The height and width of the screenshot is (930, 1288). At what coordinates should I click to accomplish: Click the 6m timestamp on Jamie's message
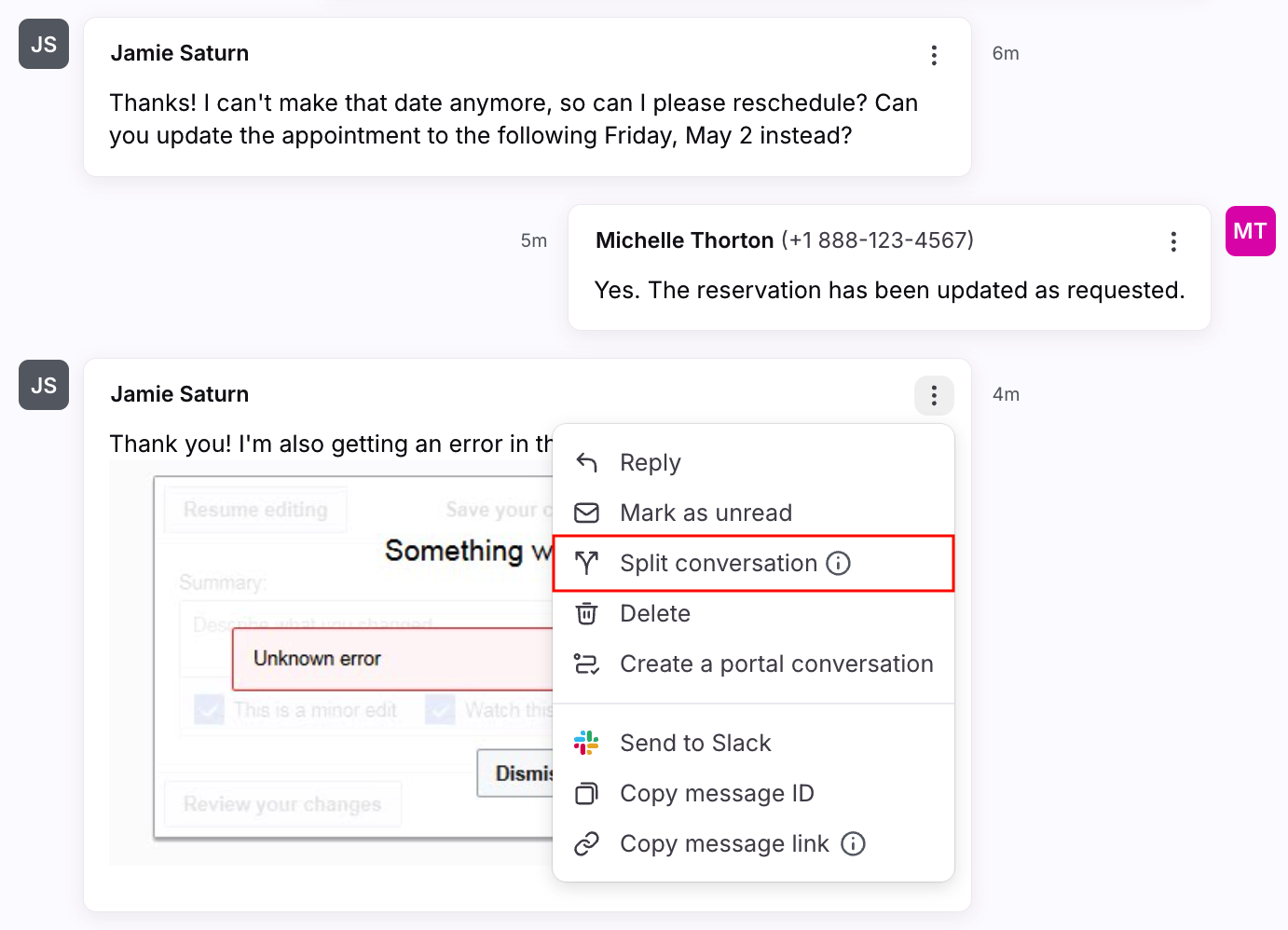coord(1006,53)
